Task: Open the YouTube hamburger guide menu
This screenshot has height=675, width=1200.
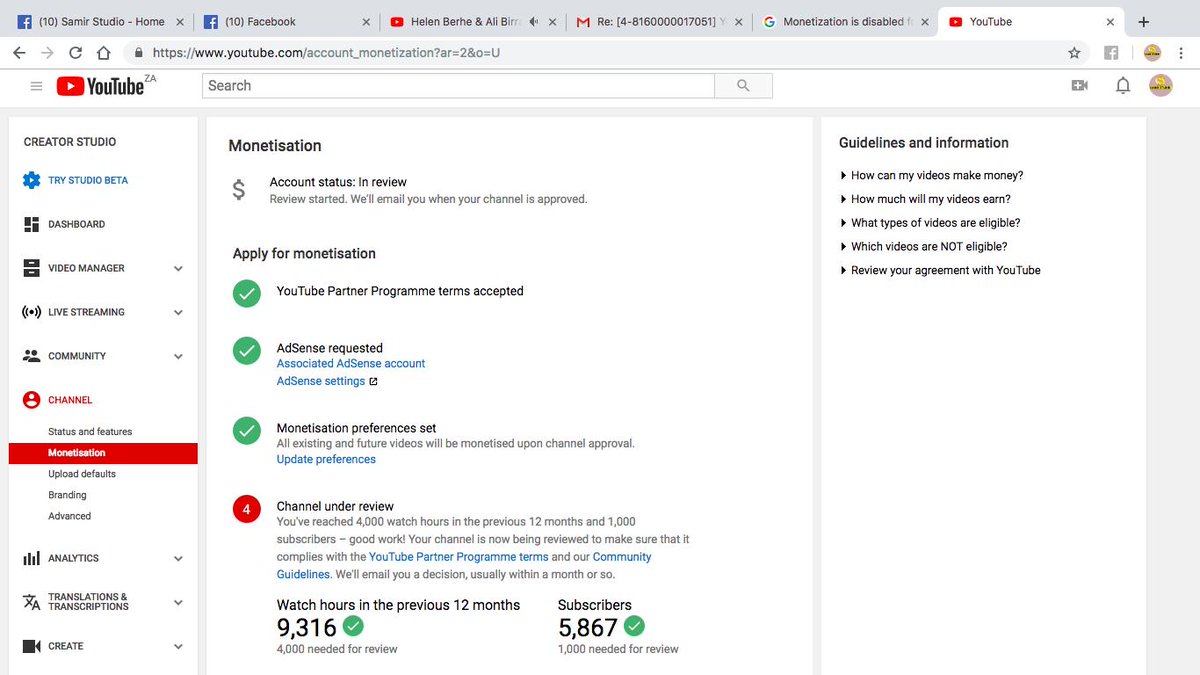Action: coord(36,87)
